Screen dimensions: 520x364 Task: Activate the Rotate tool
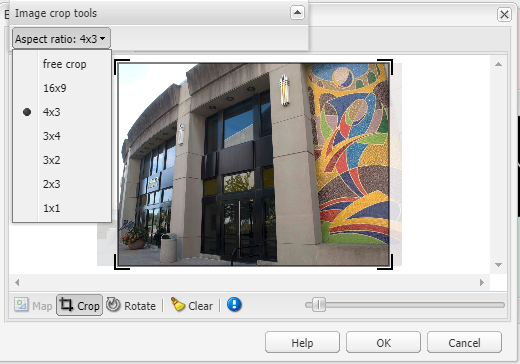tap(131, 305)
